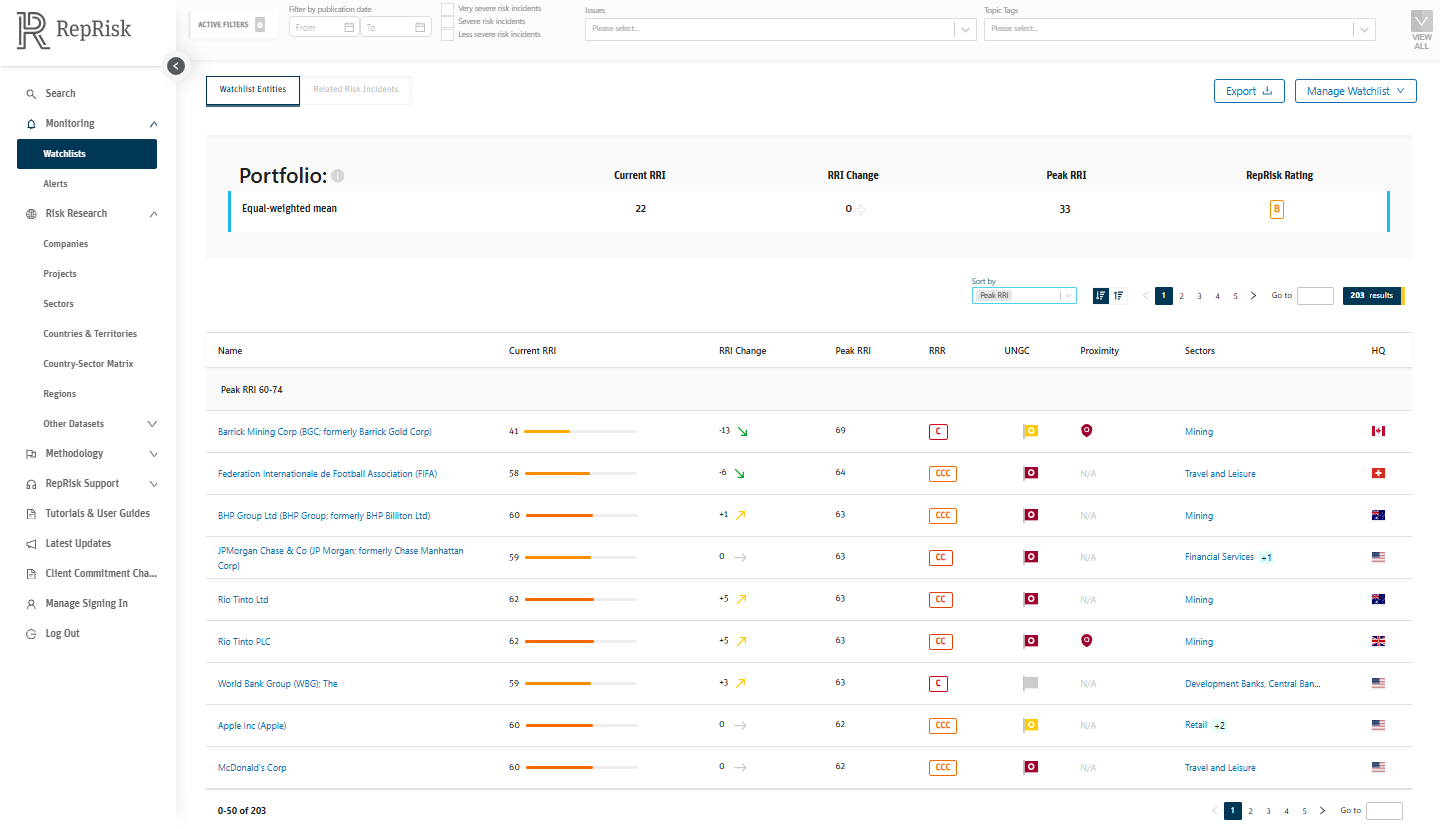The height and width of the screenshot is (829, 1440).
Task: Open the Rio Tinto PLC entity link
Action: click(243, 642)
